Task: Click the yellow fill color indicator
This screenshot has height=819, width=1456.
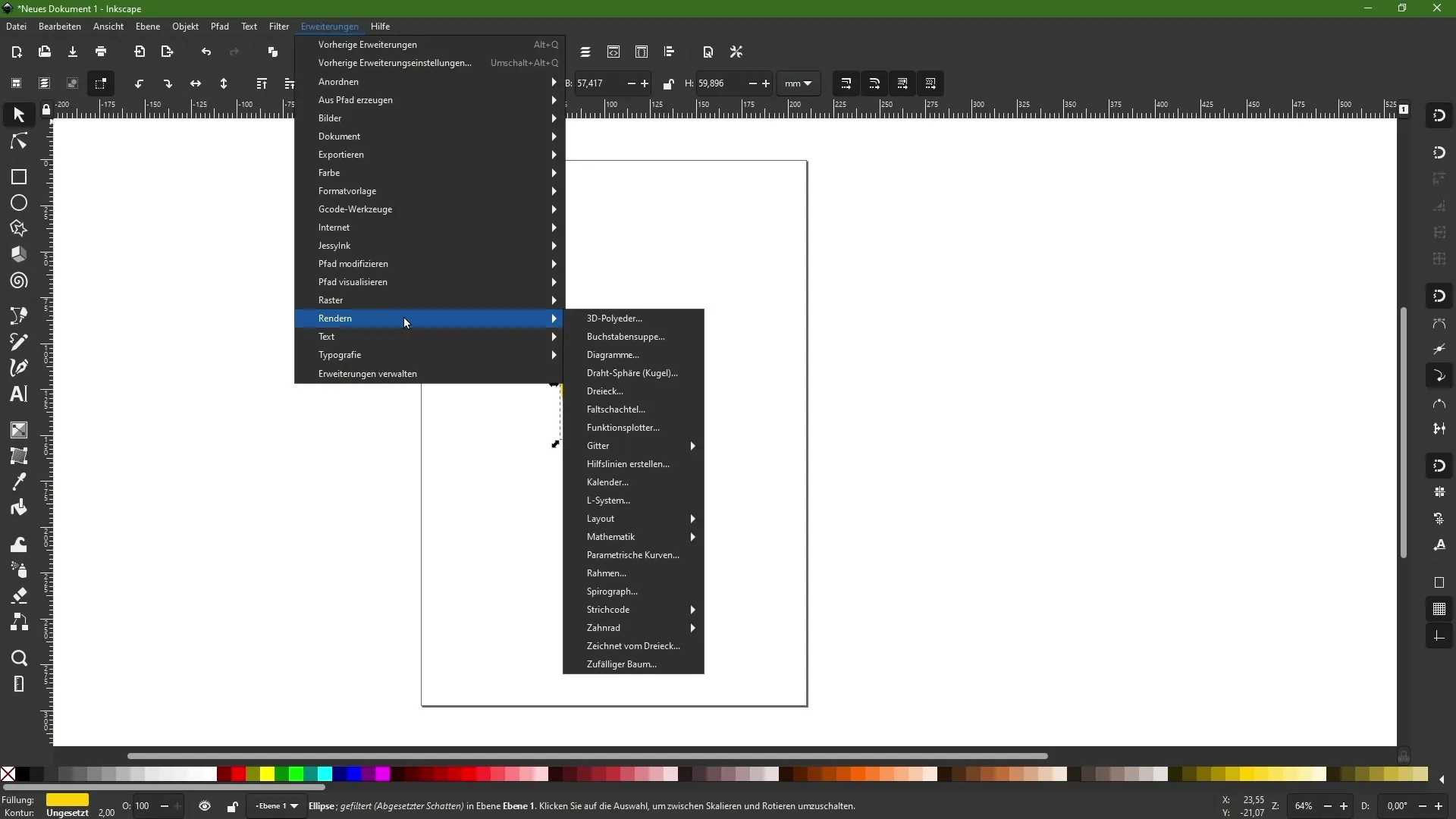Action: 67,800
